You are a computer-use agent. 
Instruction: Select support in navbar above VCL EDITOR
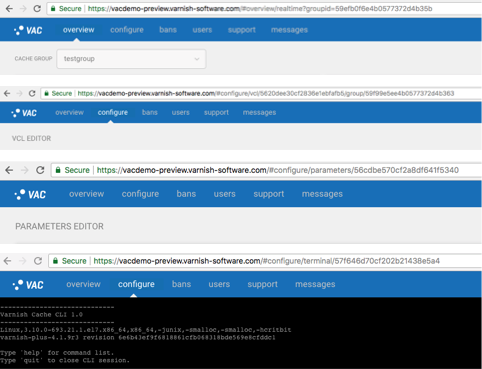click(x=216, y=112)
